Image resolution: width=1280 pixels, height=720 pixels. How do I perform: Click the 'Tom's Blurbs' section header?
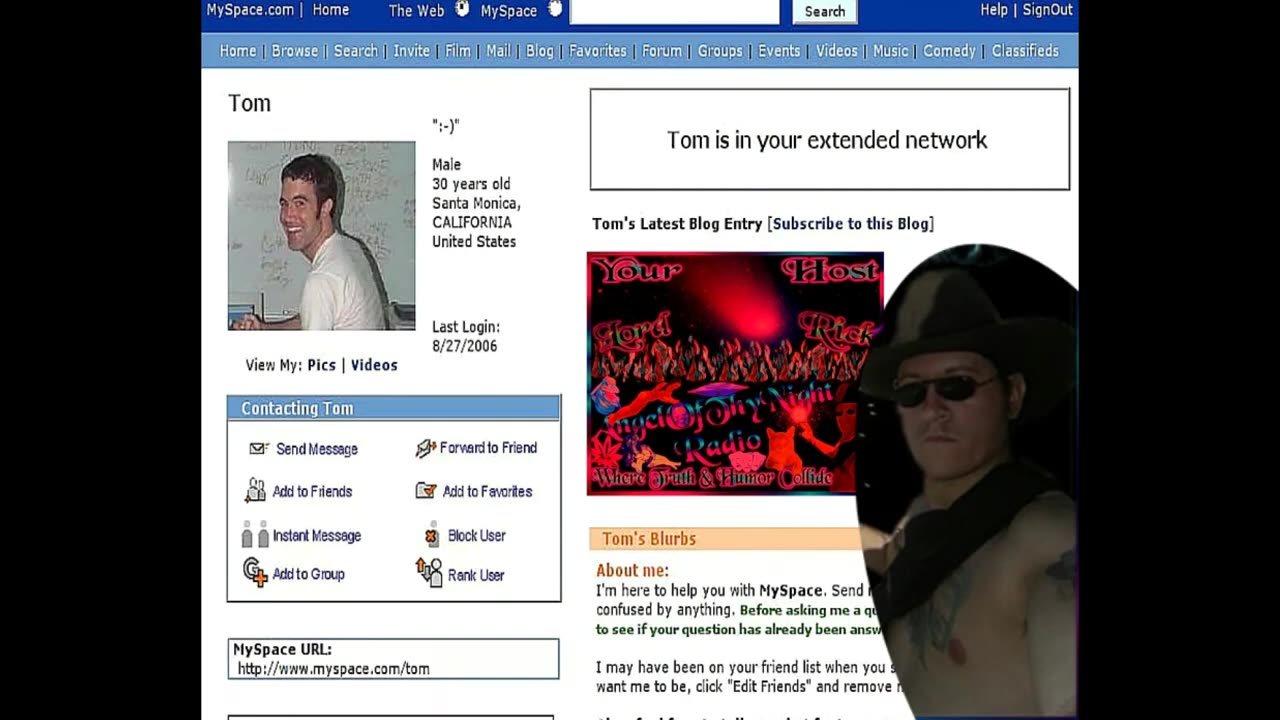click(724, 539)
